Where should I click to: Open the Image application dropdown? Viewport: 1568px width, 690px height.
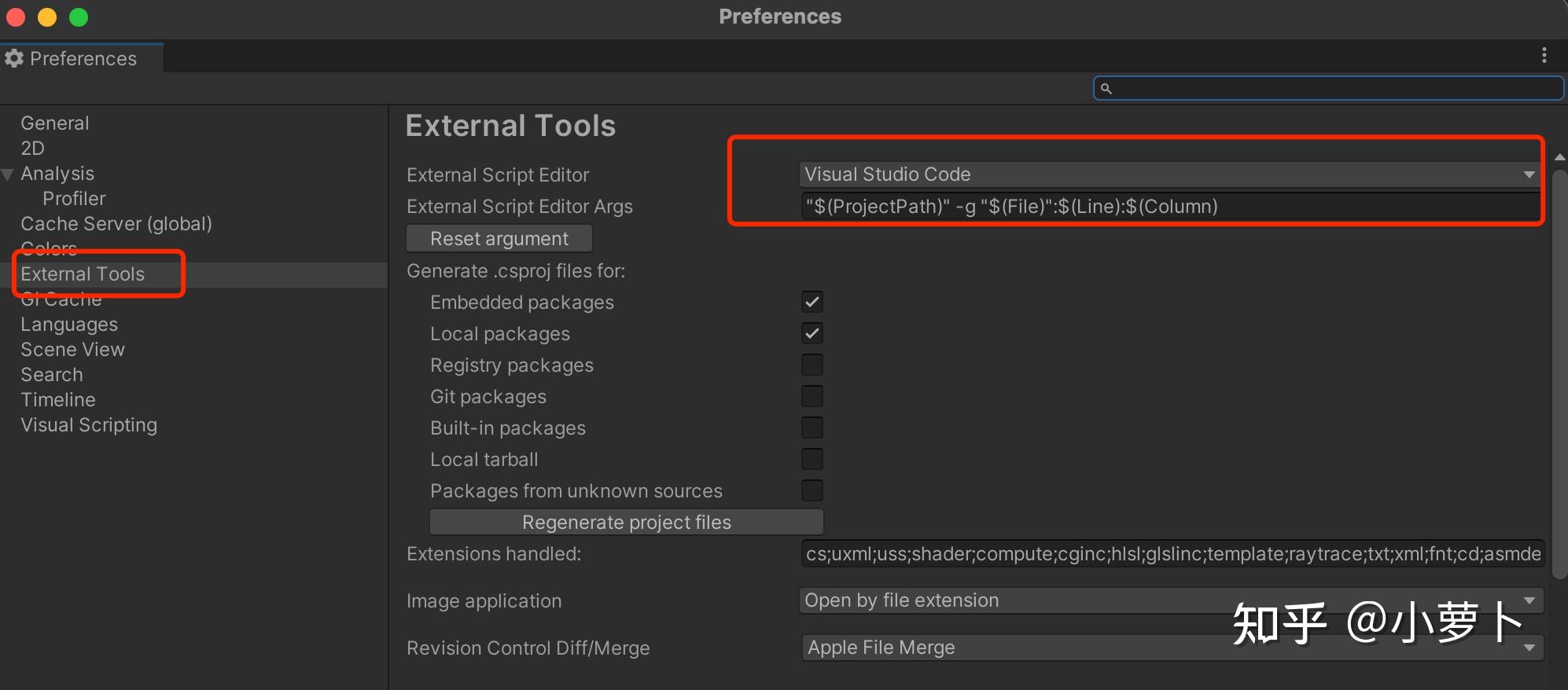coord(1169,600)
